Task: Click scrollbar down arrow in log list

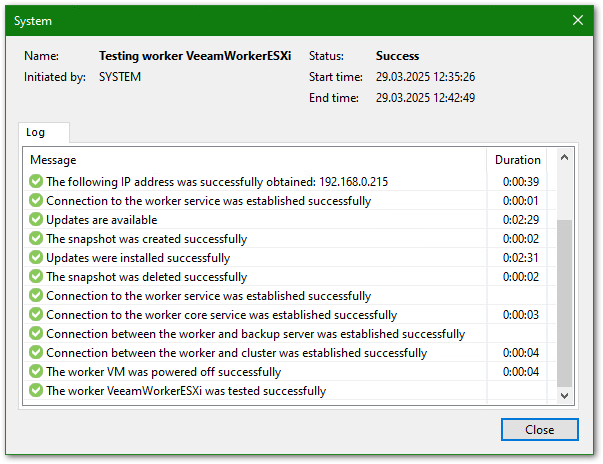Action: click(565, 396)
